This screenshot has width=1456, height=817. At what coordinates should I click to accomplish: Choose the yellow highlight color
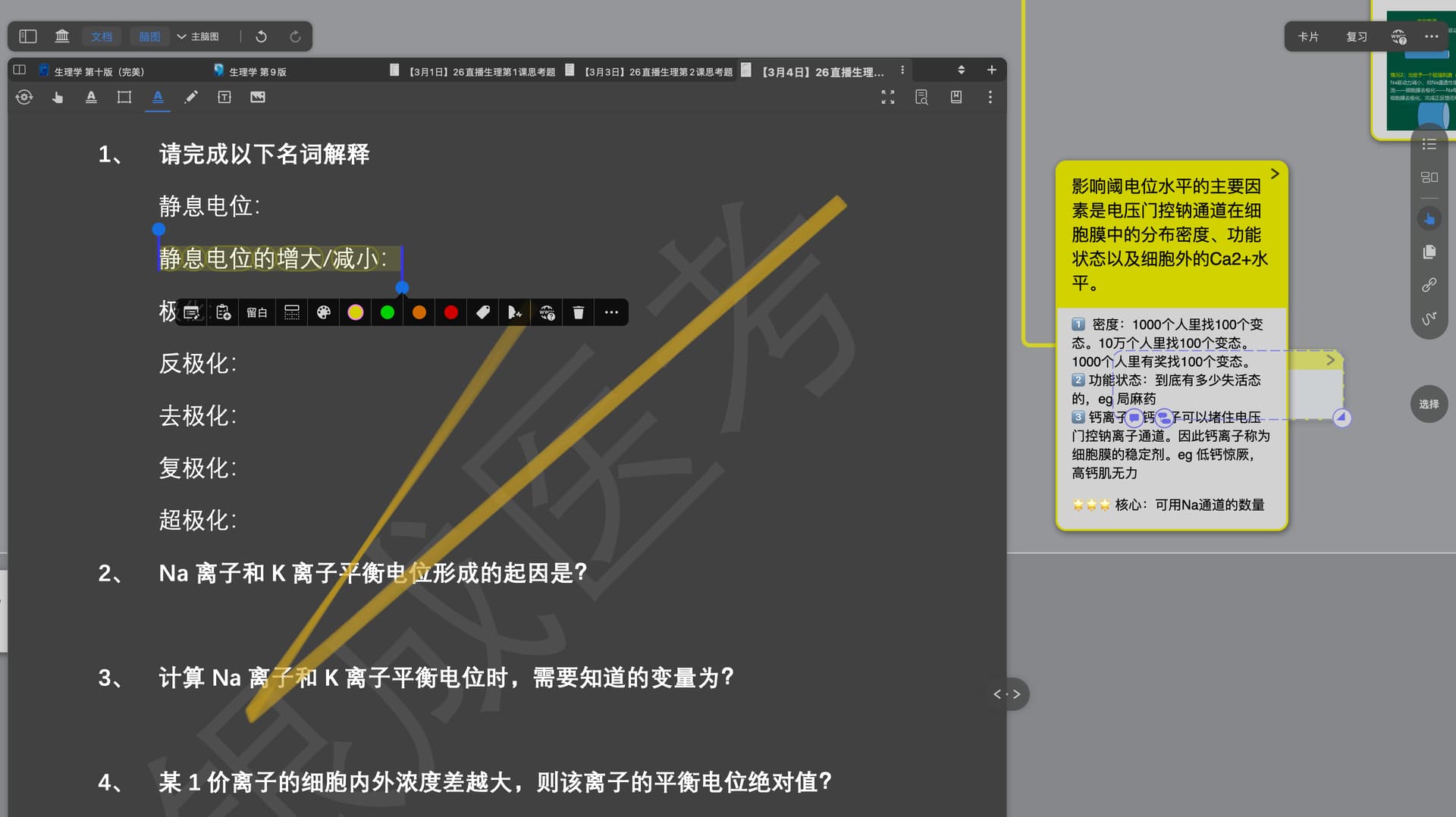point(356,312)
